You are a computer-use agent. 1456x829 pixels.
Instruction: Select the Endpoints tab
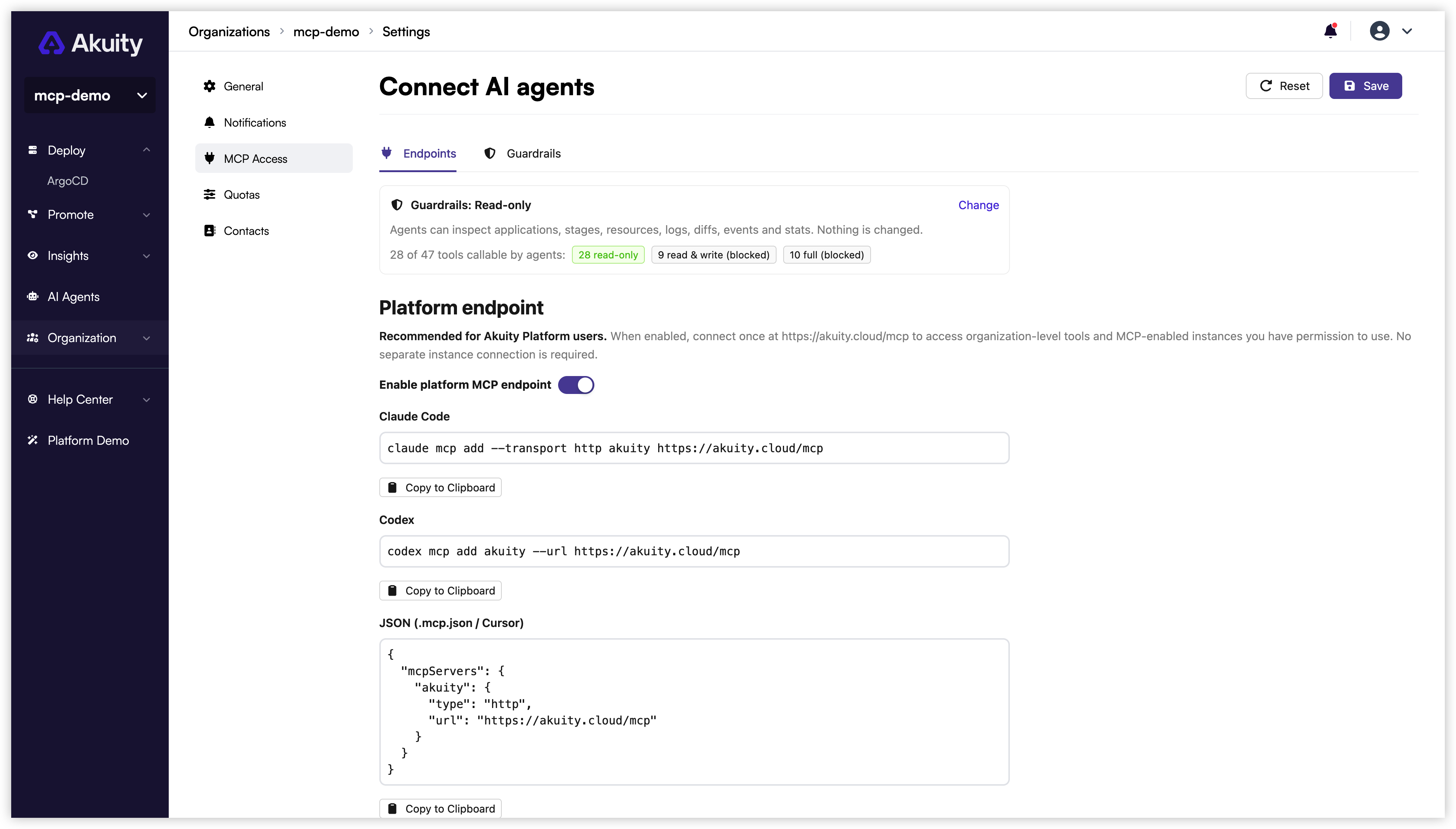(418, 154)
